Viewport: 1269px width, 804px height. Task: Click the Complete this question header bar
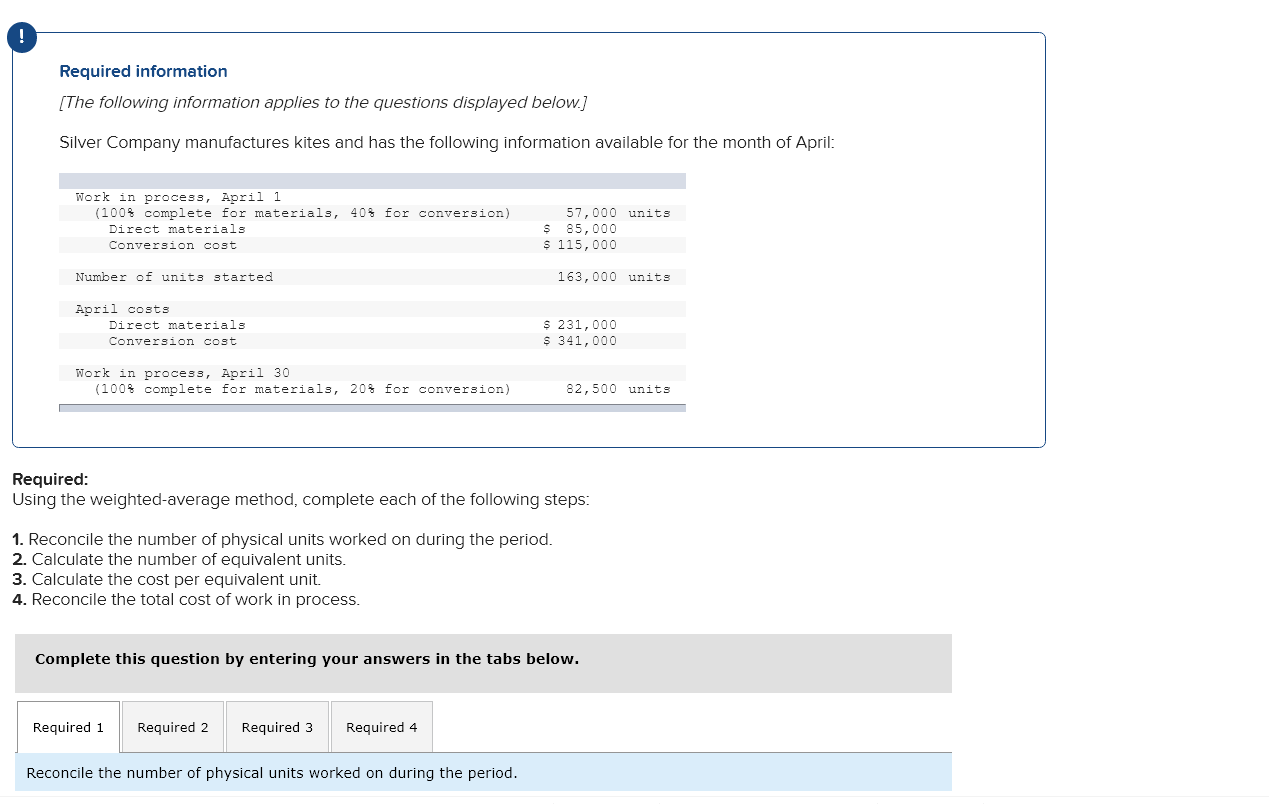pyautogui.click(x=306, y=658)
